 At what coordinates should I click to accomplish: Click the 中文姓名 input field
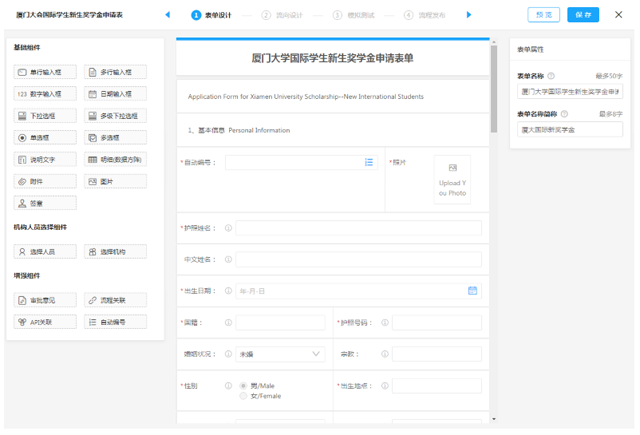click(x=358, y=259)
